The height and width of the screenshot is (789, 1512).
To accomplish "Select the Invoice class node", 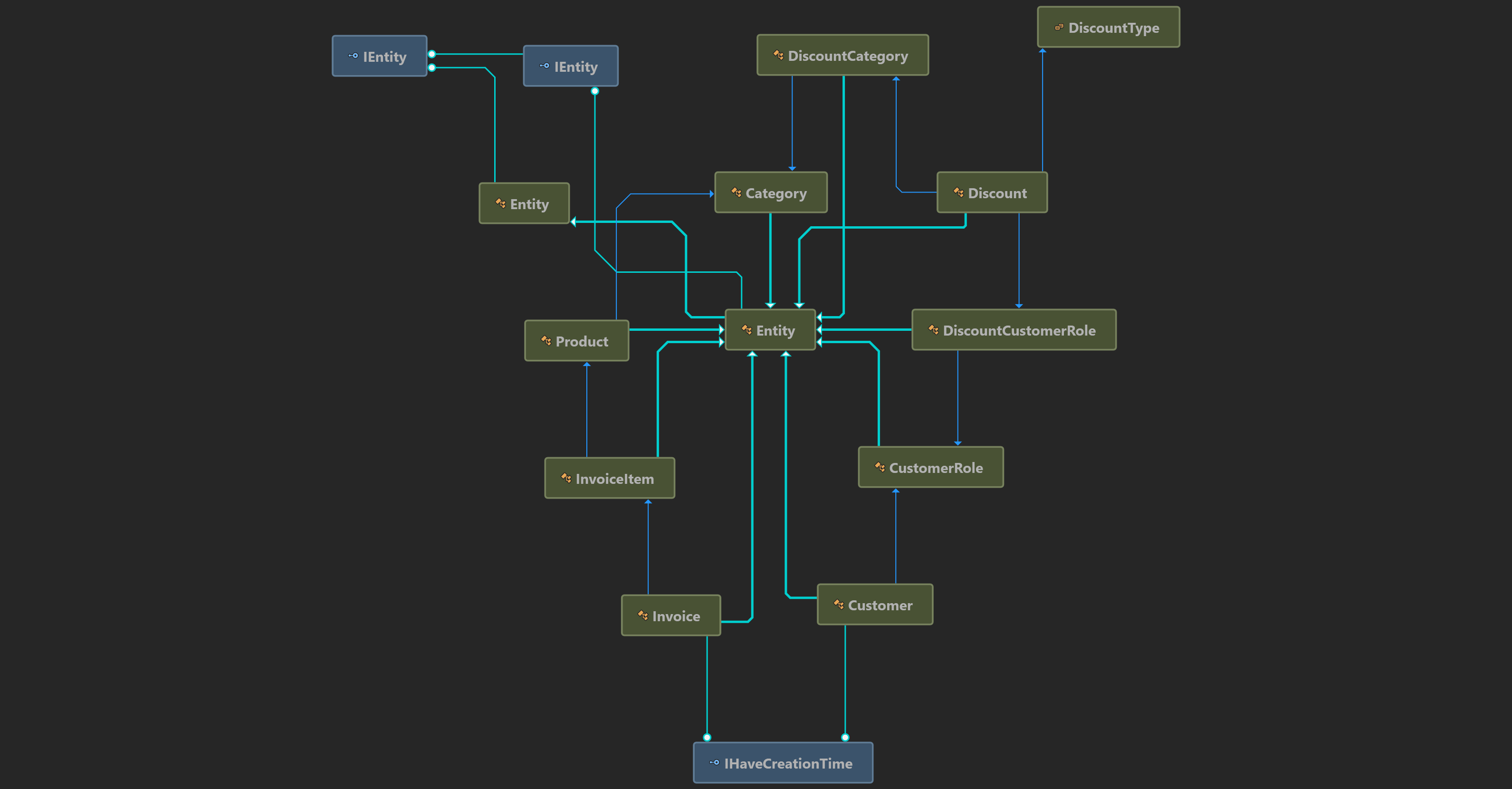I will click(670, 615).
